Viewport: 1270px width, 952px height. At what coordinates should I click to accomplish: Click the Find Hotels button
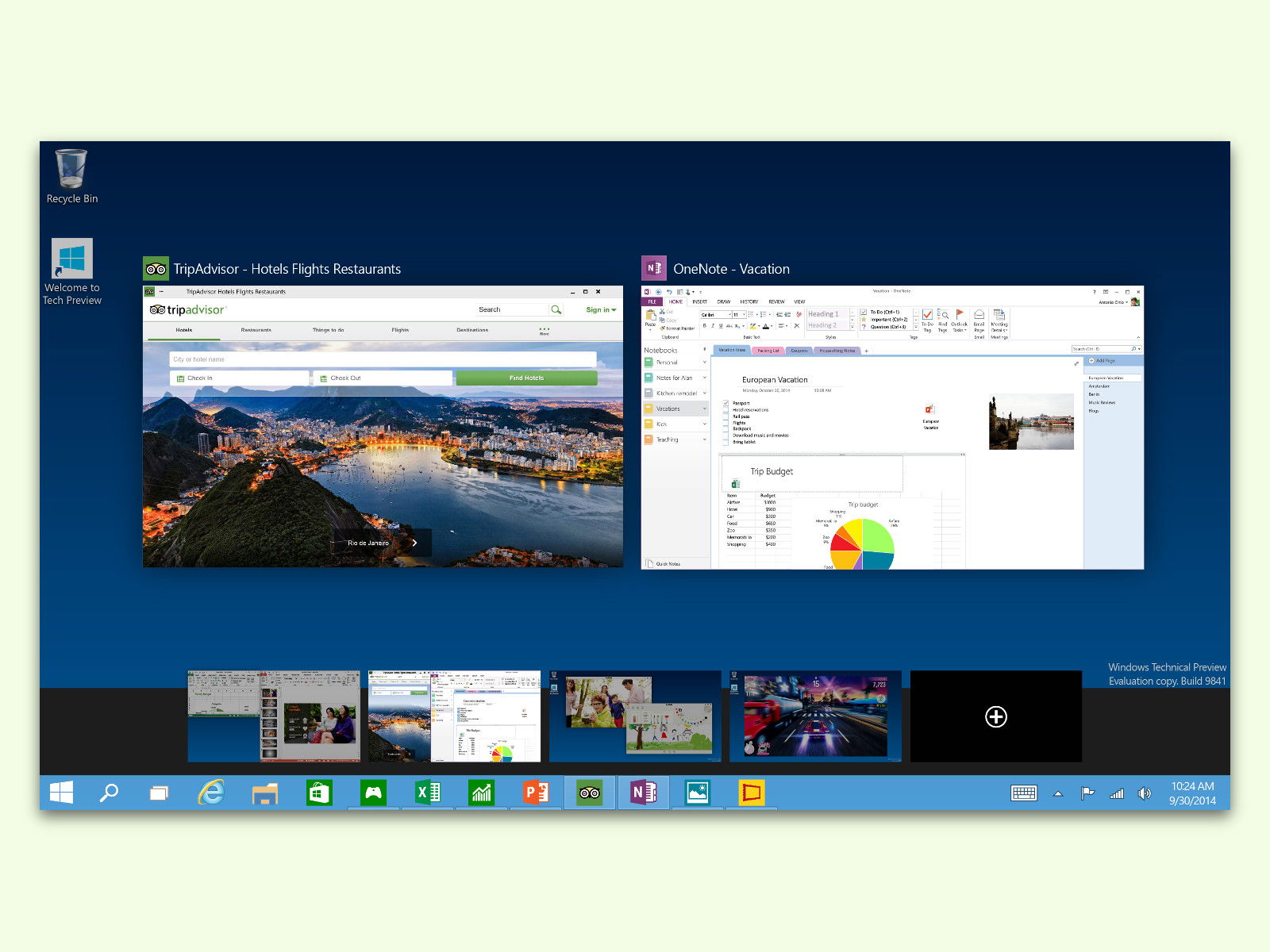[526, 378]
